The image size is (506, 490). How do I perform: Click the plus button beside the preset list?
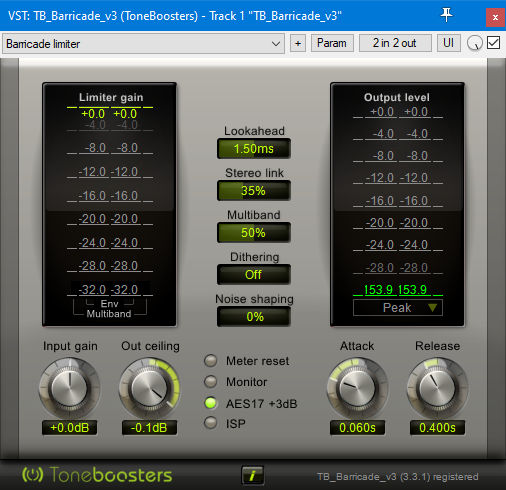(x=298, y=43)
